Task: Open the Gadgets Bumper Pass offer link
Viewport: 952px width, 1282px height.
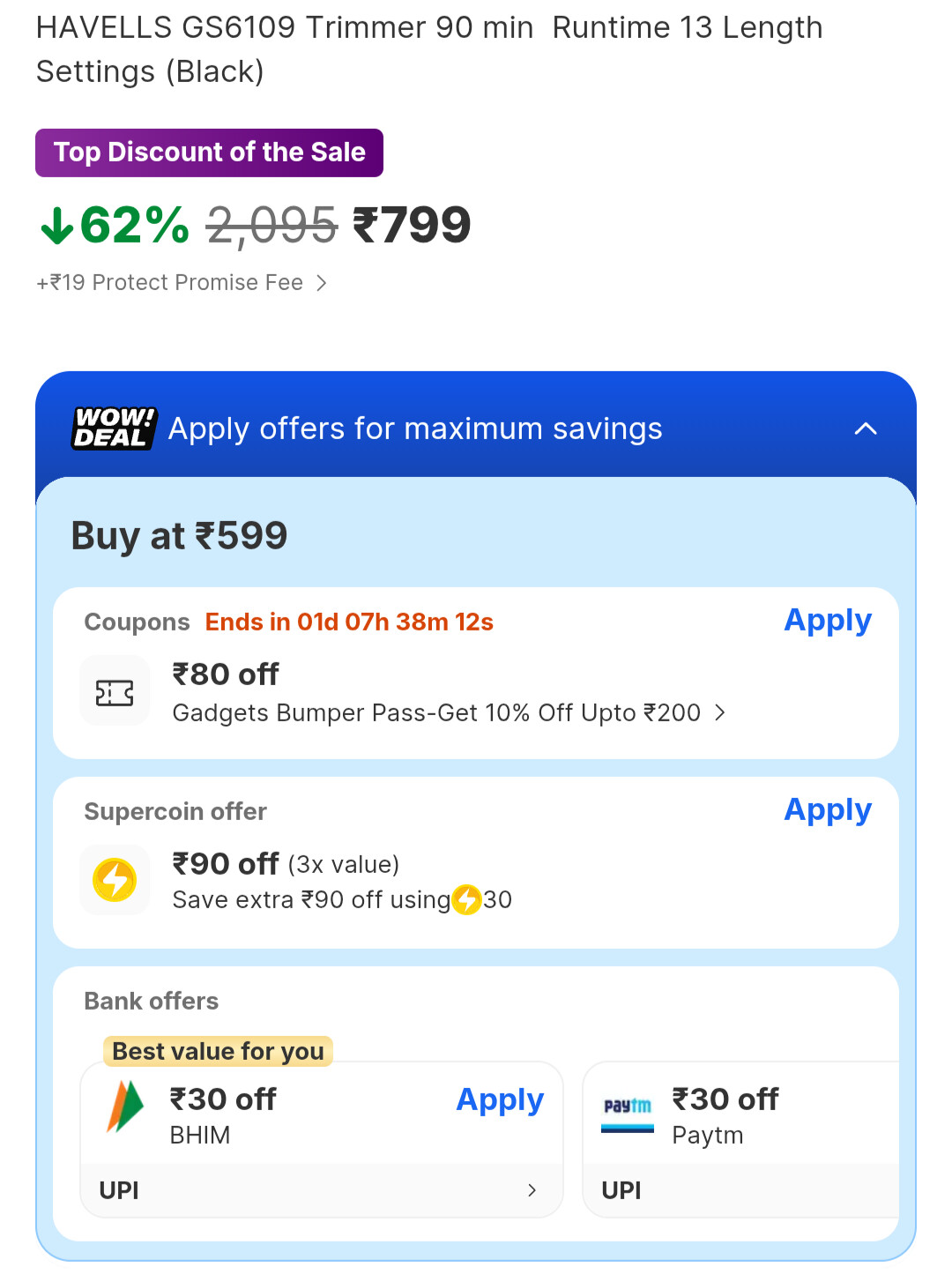Action: pyautogui.click(x=436, y=712)
